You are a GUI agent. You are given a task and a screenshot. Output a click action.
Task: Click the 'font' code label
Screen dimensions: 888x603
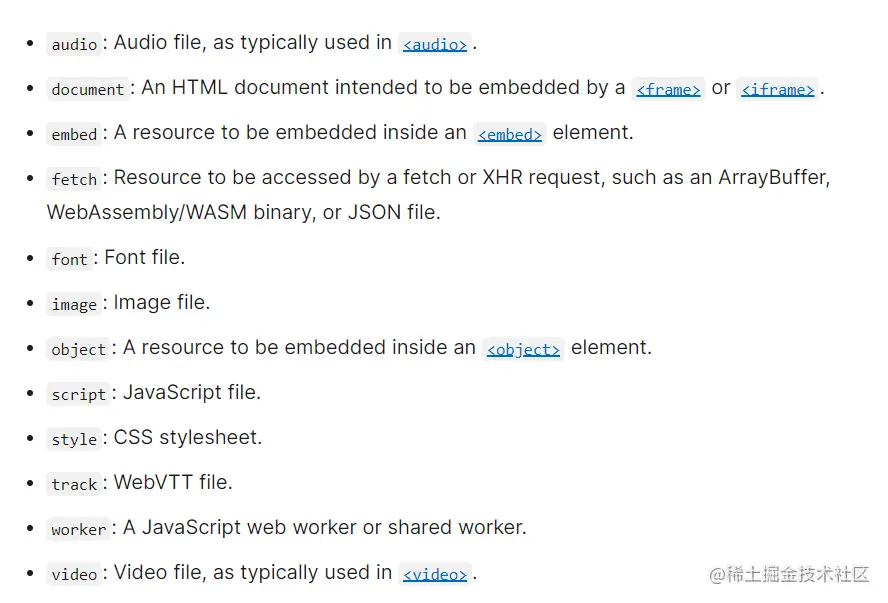pos(70,259)
